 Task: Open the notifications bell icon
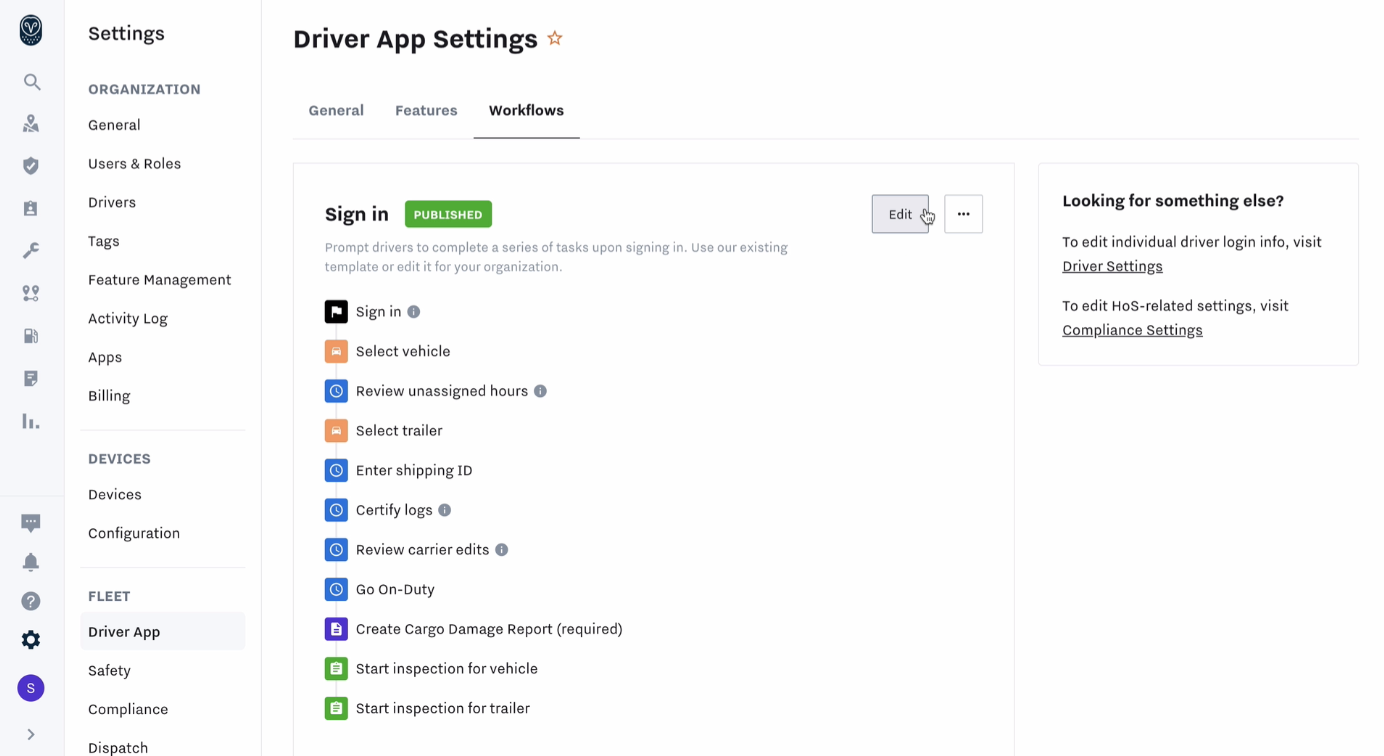pyautogui.click(x=31, y=562)
